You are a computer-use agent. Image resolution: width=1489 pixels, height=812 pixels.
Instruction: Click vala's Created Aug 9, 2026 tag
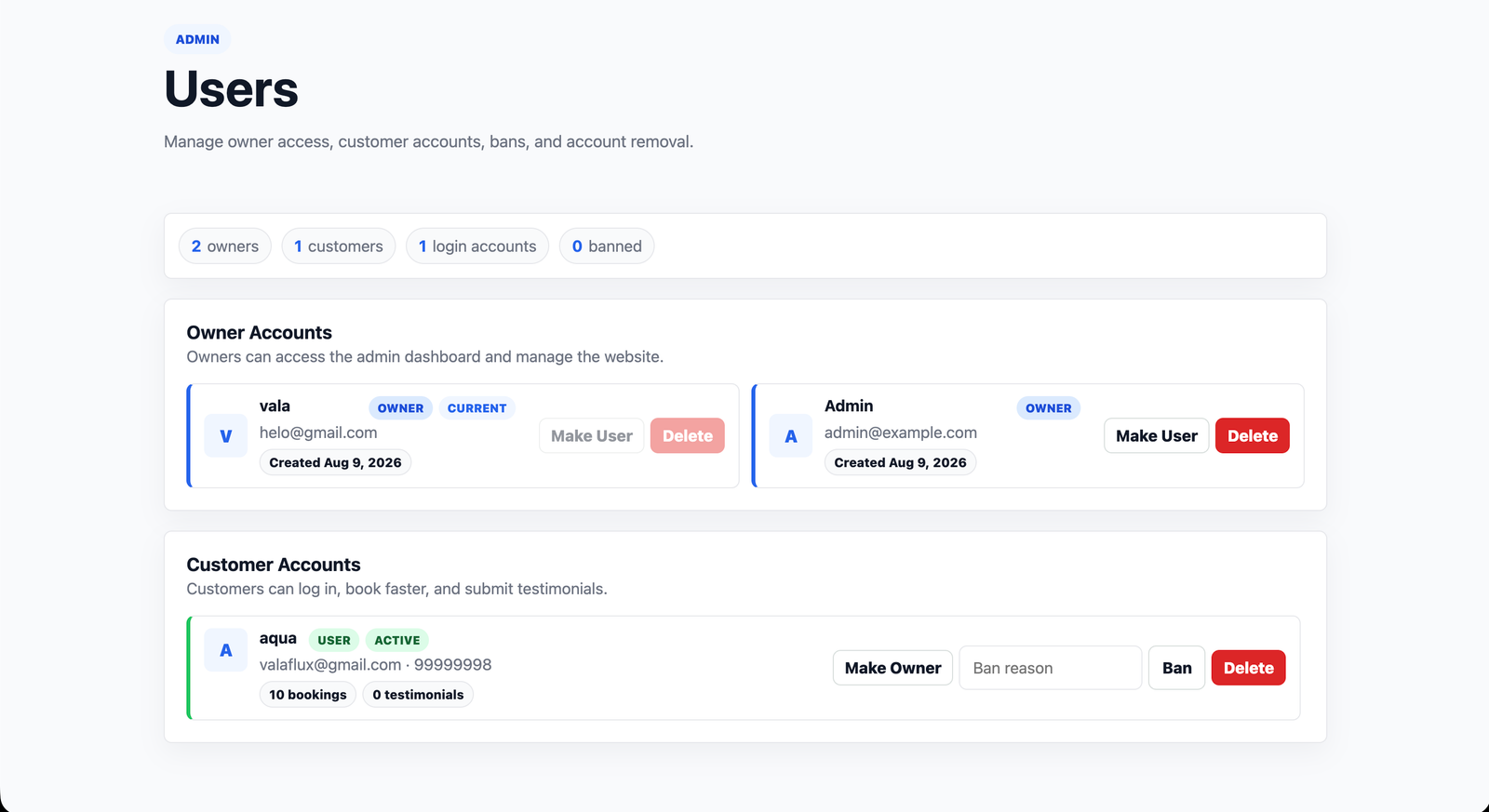(335, 462)
